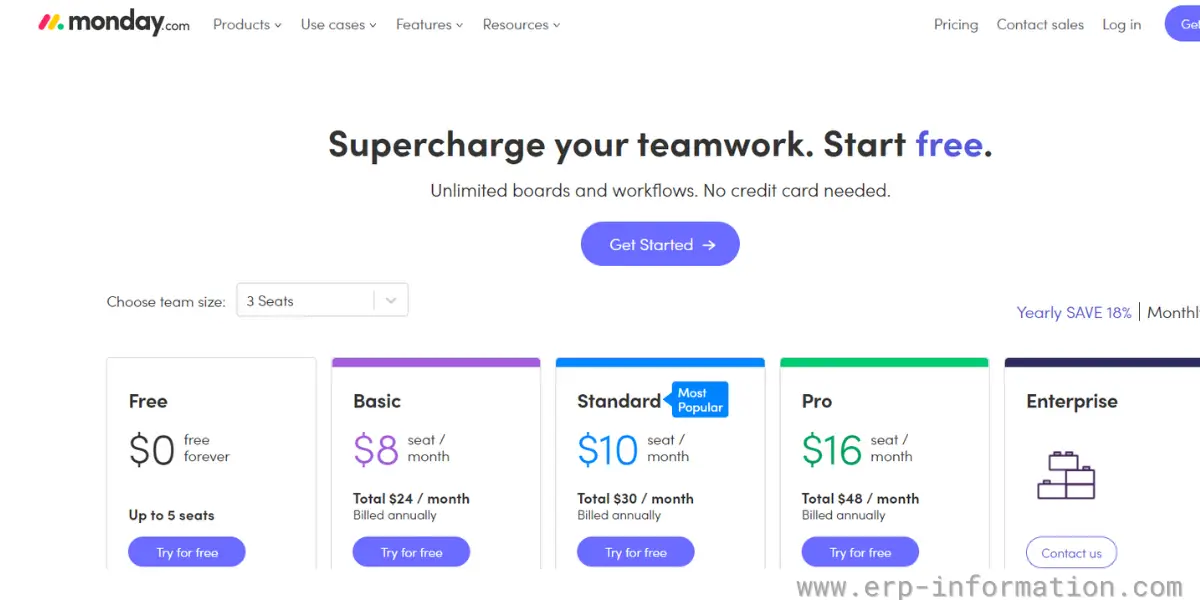Click the Get Started button
Viewport: 1200px width, 600px height.
coord(660,244)
